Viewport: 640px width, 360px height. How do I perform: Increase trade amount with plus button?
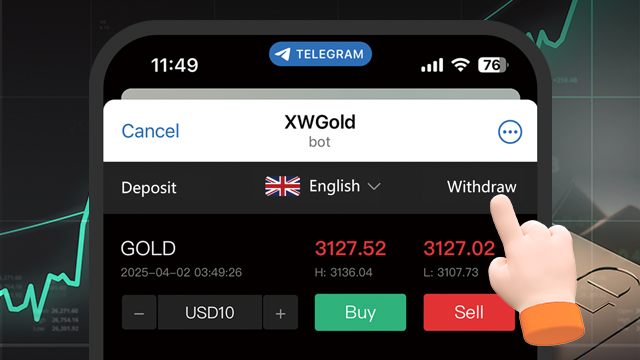[x=280, y=313]
